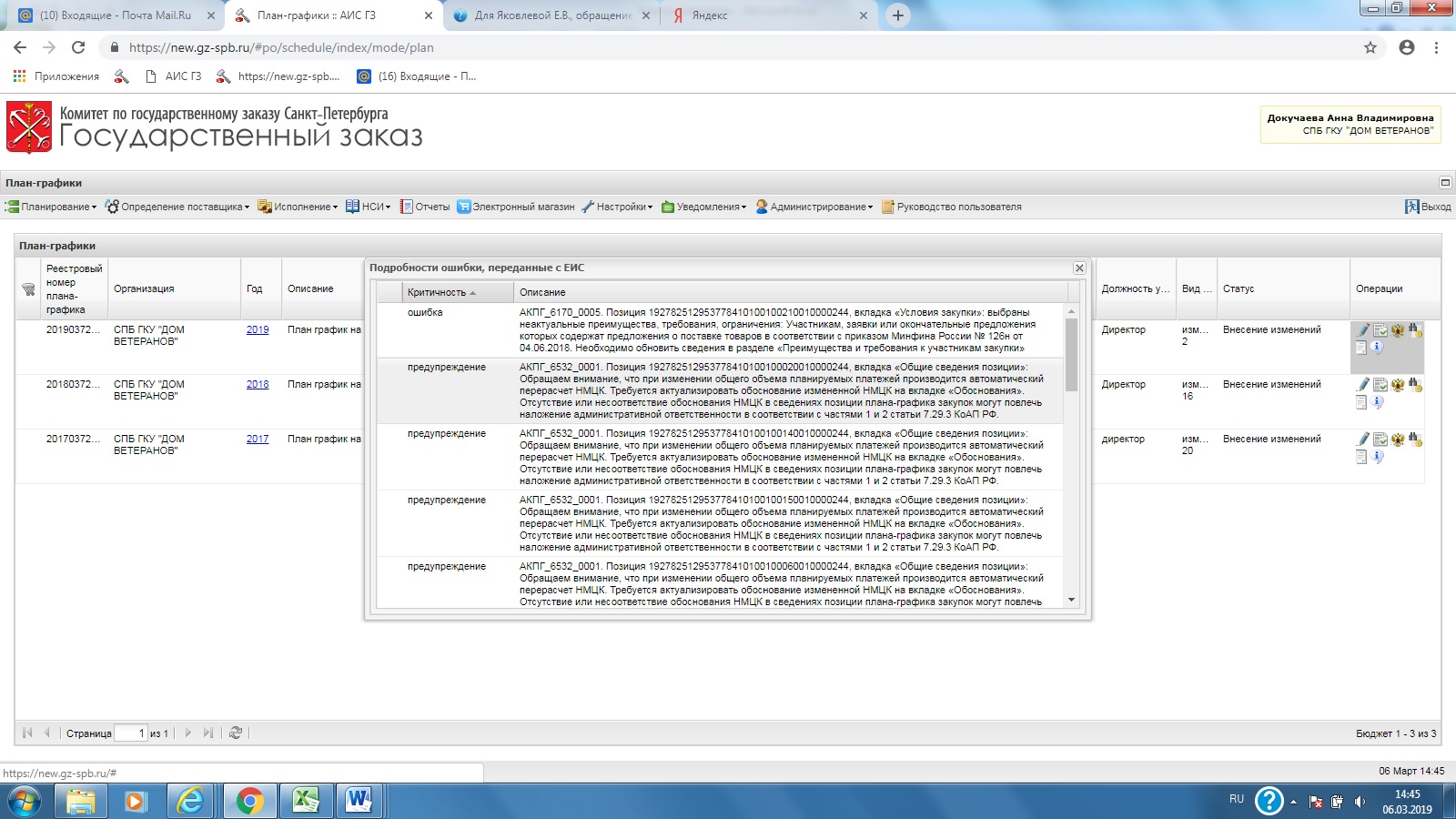Collapse the План-графики panel

(x=1444, y=182)
